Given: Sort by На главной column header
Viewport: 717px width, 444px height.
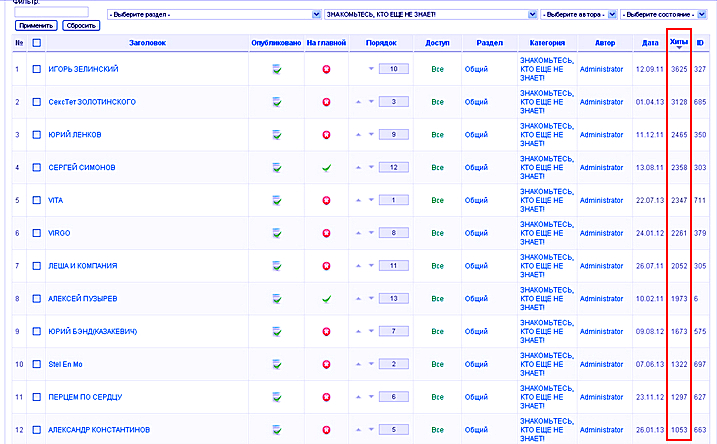Looking at the screenshot, I should click(x=326, y=43).
